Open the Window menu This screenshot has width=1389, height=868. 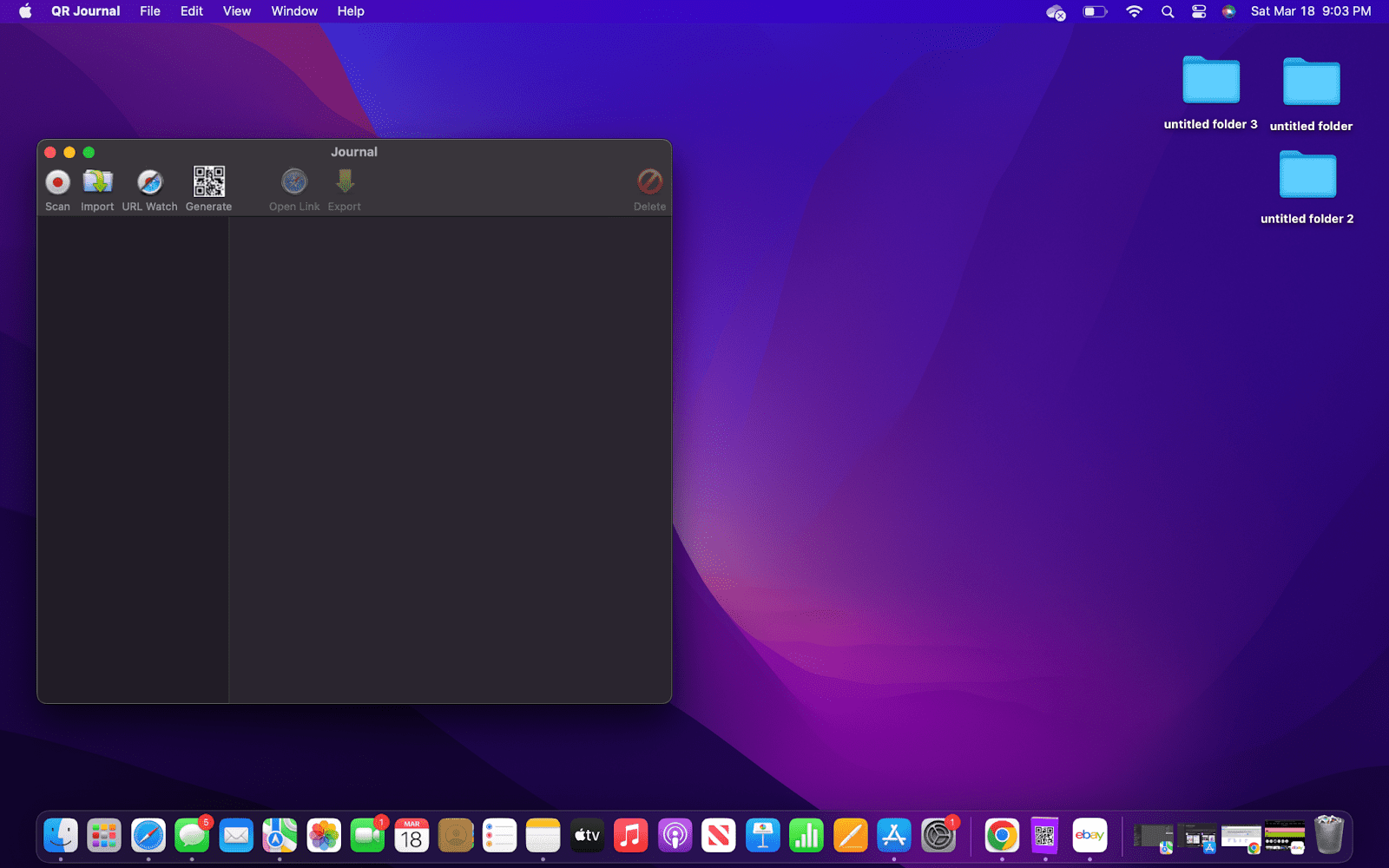click(x=294, y=11)
